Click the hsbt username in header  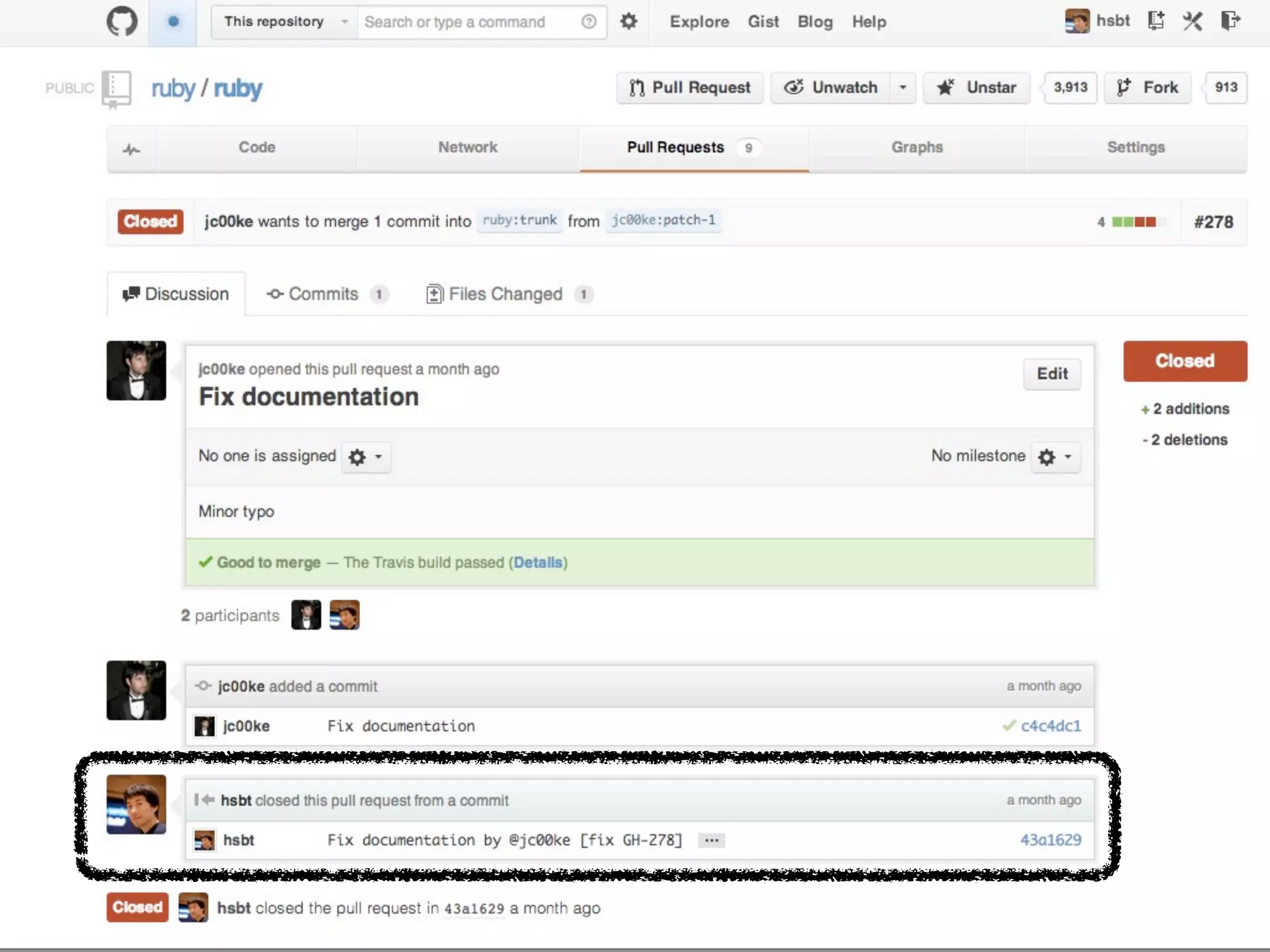pos(1113,21)
